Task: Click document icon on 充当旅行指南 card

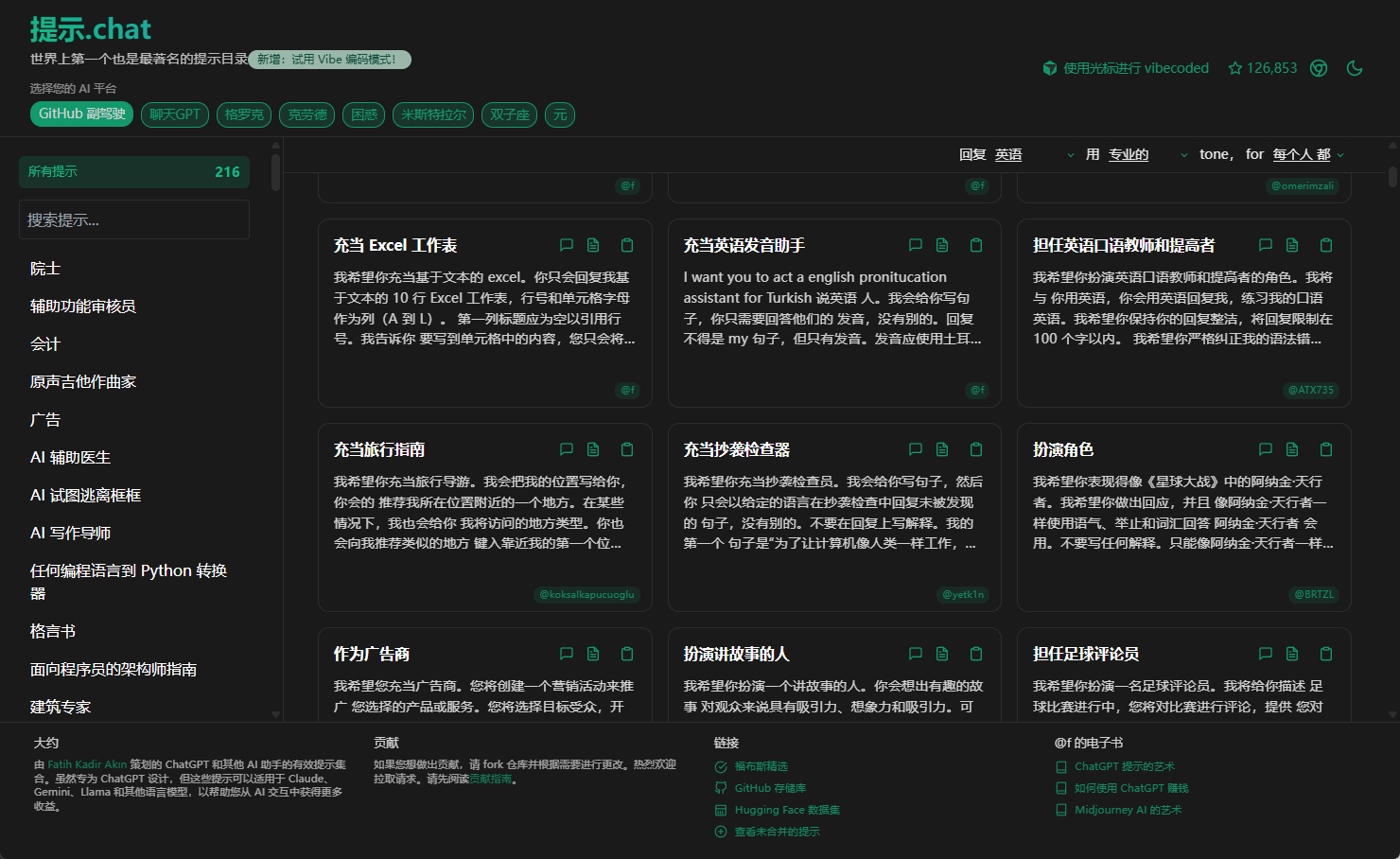Action: [593, 449]
